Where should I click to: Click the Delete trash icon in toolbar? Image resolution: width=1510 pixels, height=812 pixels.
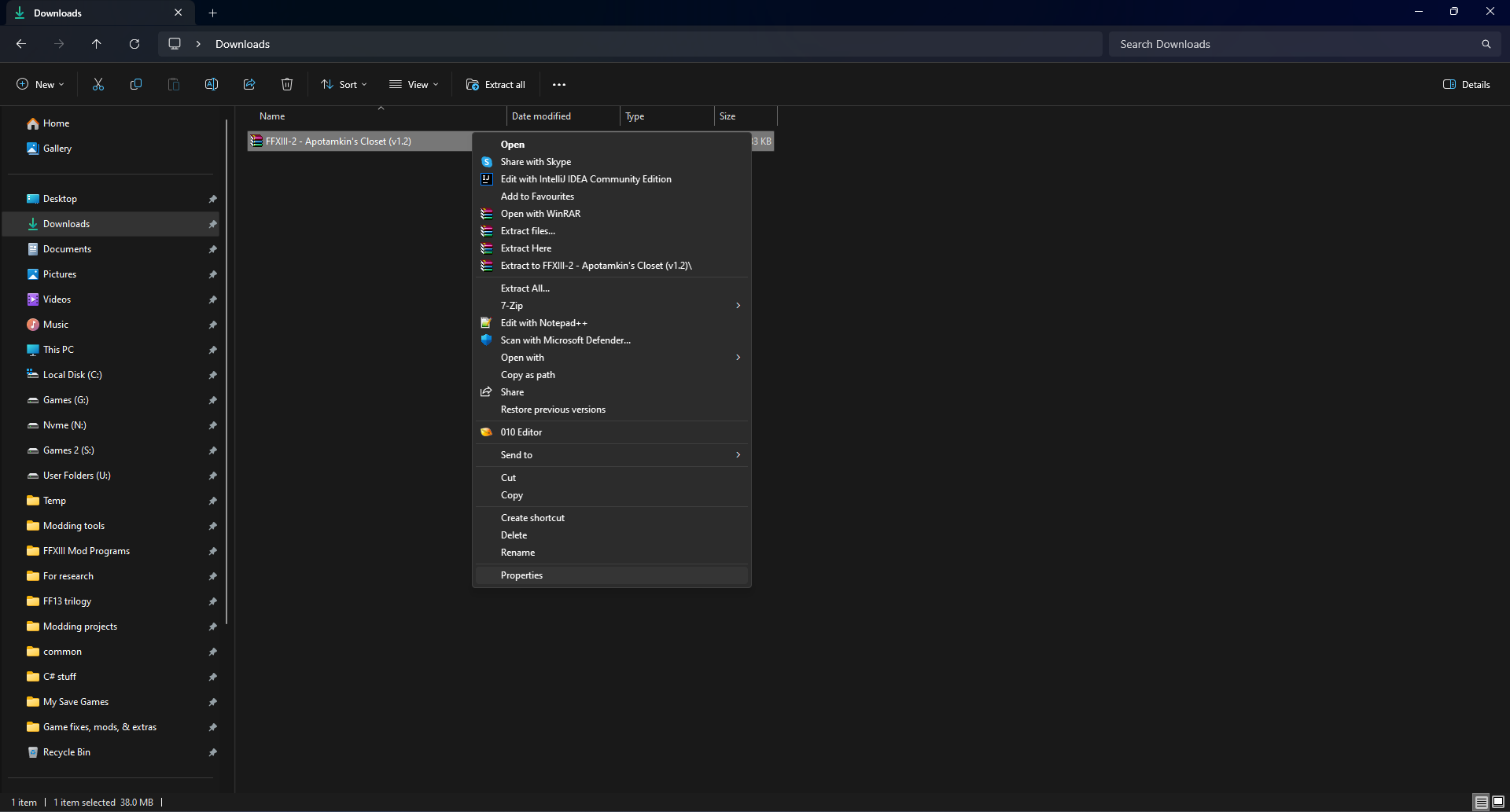[287, 85]
